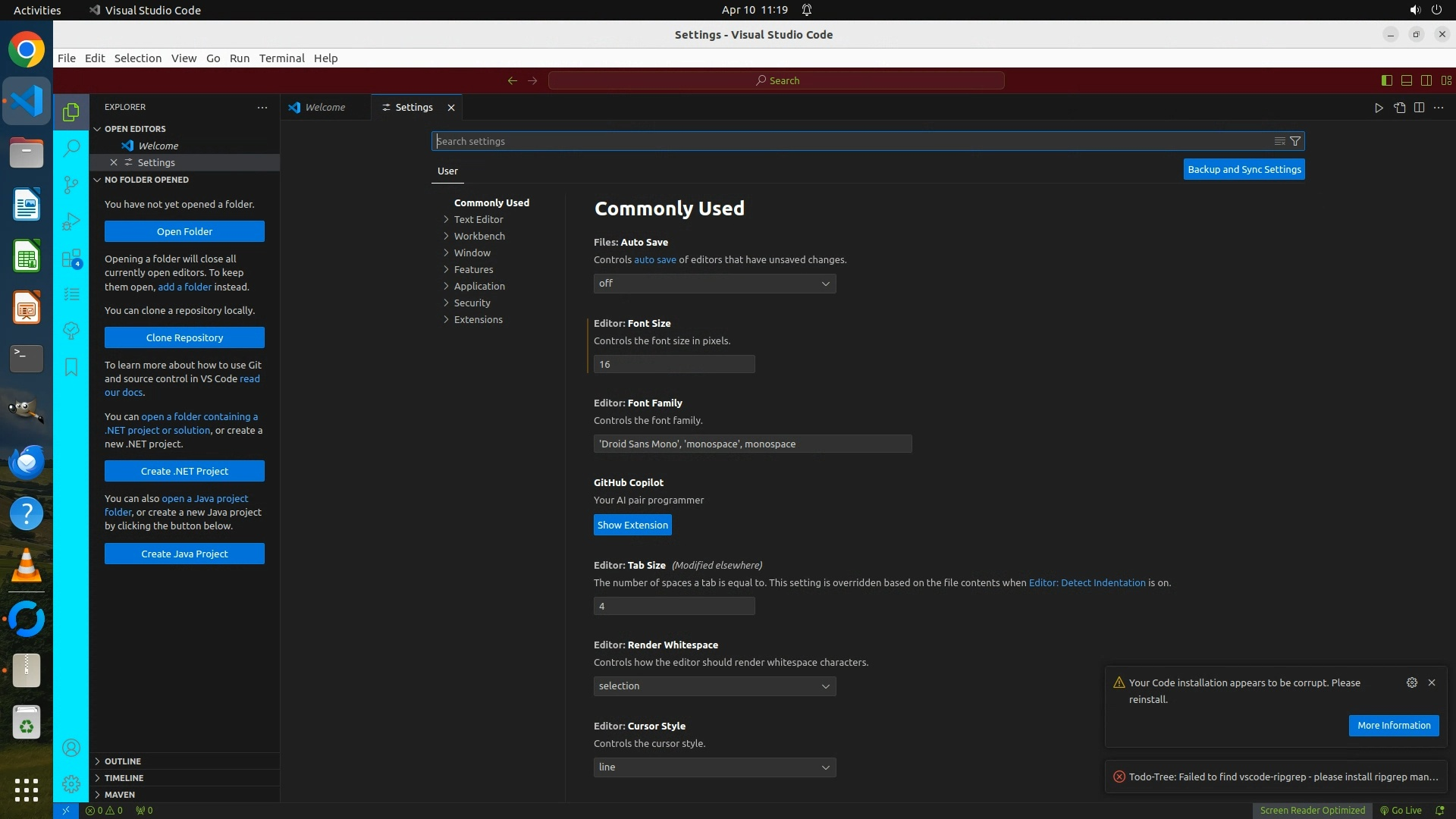
Task: Click the Editor: Detect Indentation link
Action: tap(1087, 583)
